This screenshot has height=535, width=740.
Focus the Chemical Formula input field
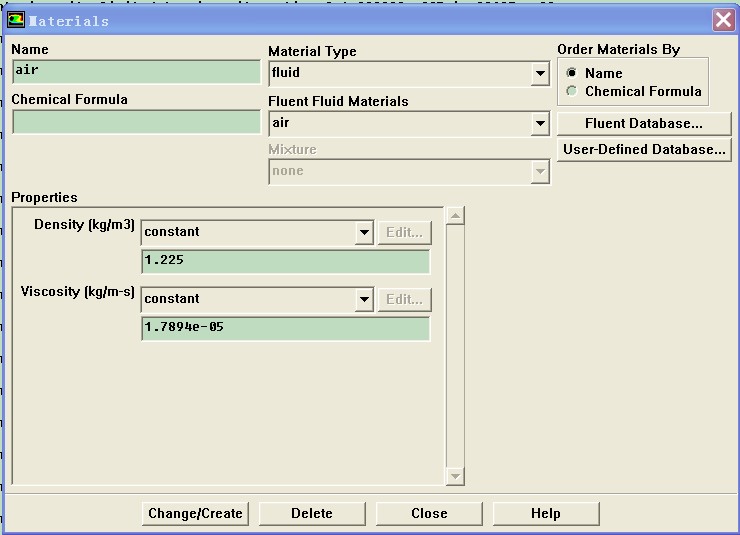(x=136, y=122)
